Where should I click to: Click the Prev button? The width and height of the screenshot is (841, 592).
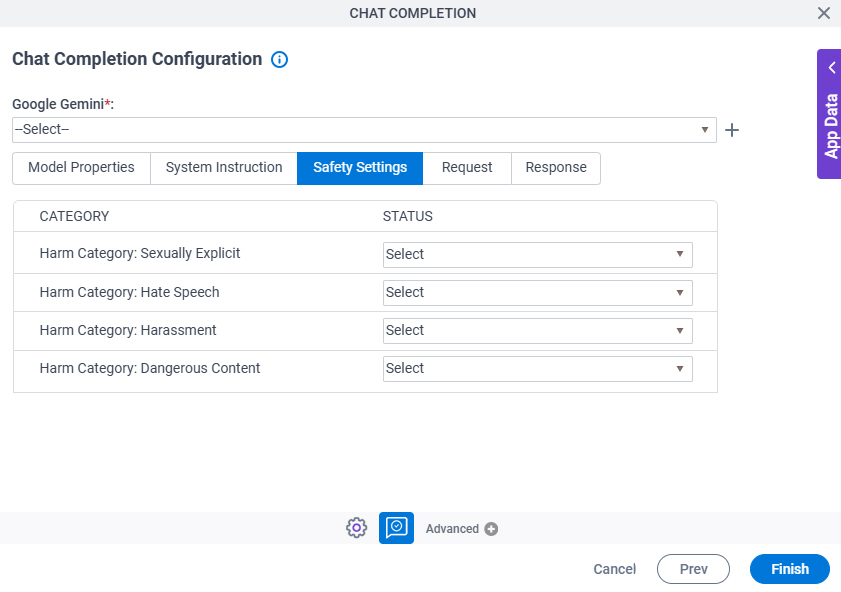coord(694,569)
